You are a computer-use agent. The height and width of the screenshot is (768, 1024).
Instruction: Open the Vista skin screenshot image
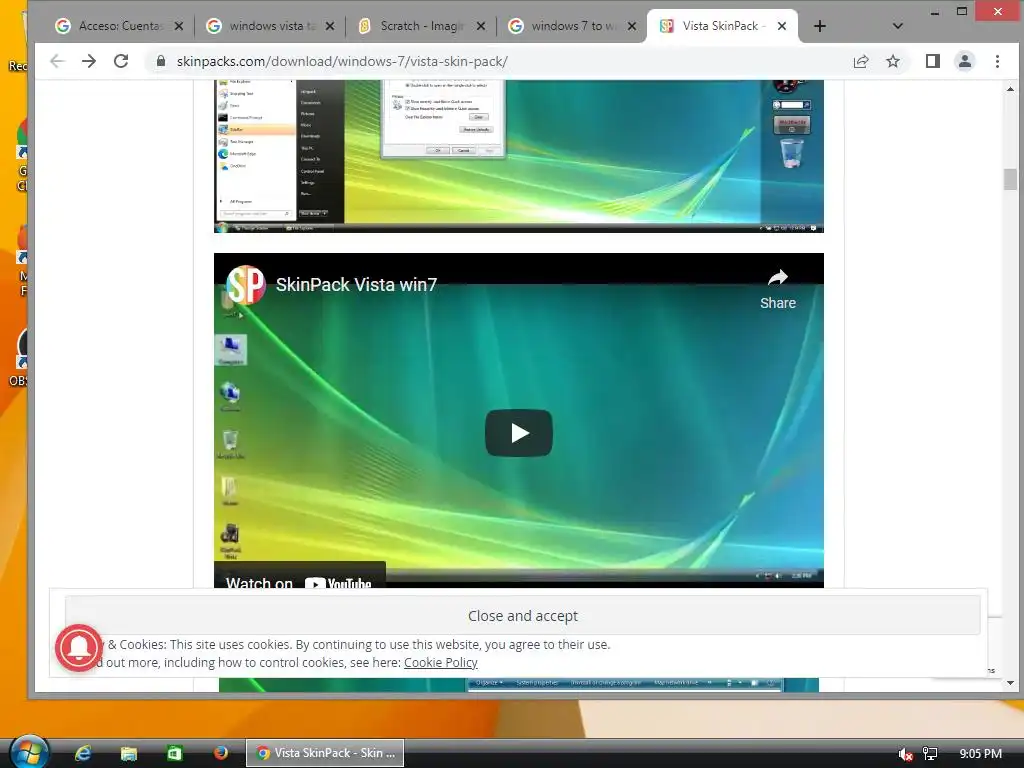[519, 156]
